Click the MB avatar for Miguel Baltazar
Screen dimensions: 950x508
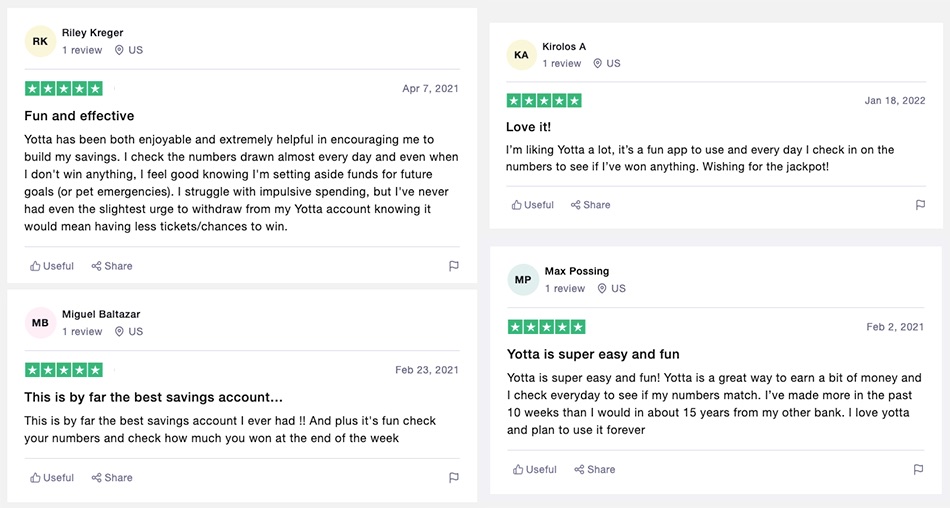(x=40, y=323)
